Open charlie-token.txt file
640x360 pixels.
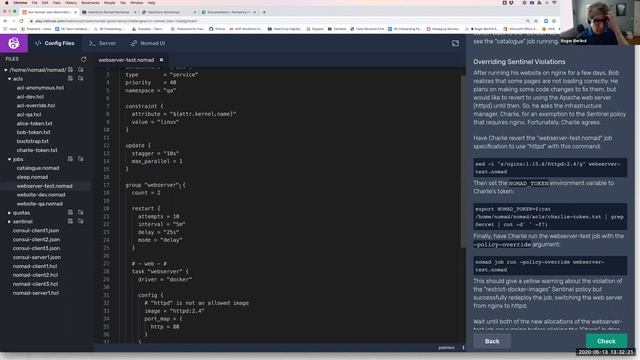pos(37,150)
